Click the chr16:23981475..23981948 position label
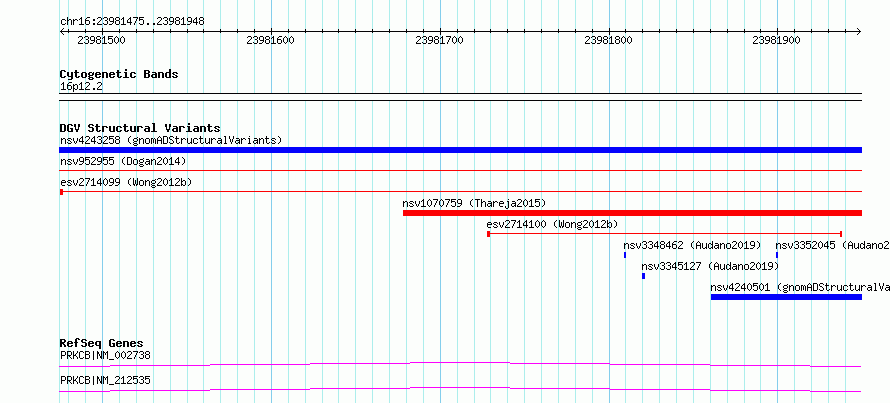 [x=132, y=22]
